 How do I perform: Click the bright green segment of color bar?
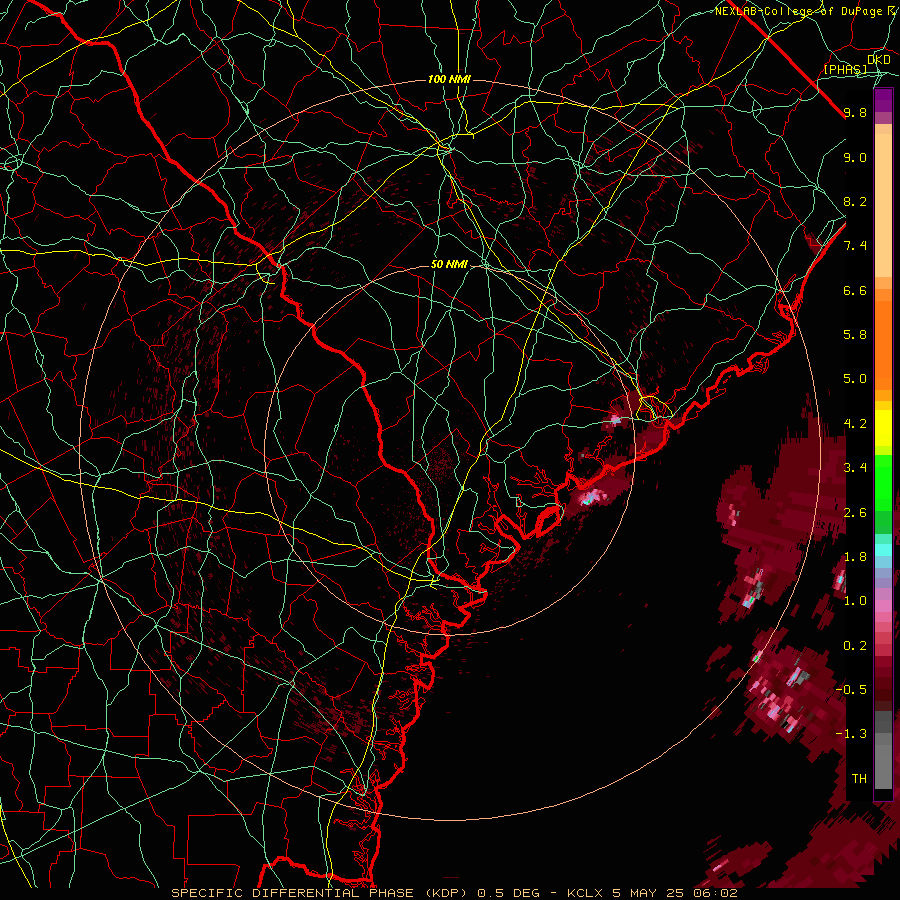click(x=883, y=483)
